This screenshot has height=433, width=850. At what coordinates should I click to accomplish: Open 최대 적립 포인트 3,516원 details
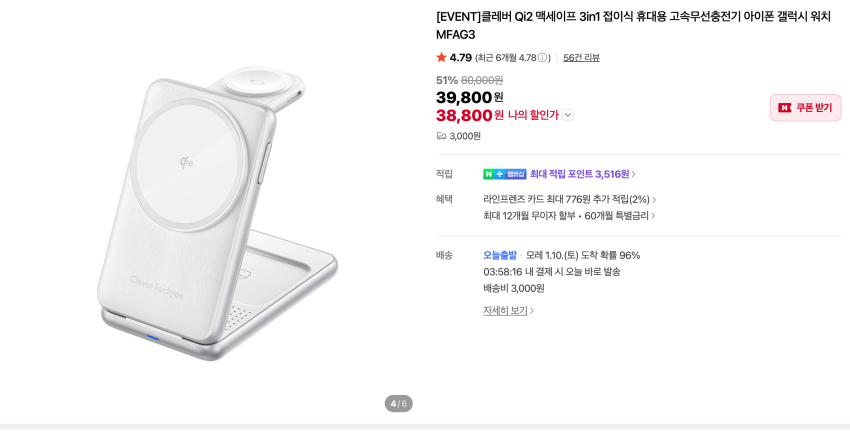[x=582, y=174]
